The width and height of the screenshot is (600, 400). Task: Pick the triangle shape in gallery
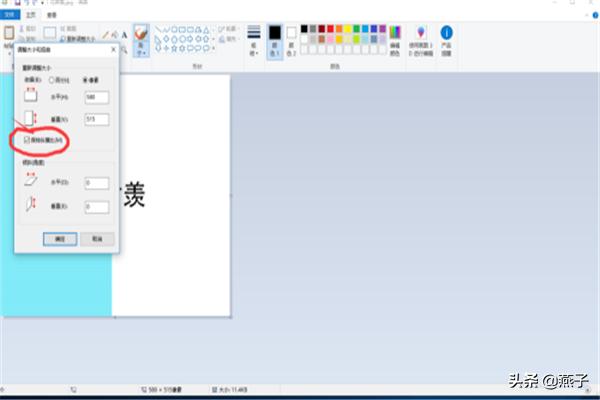pos(206,29)
